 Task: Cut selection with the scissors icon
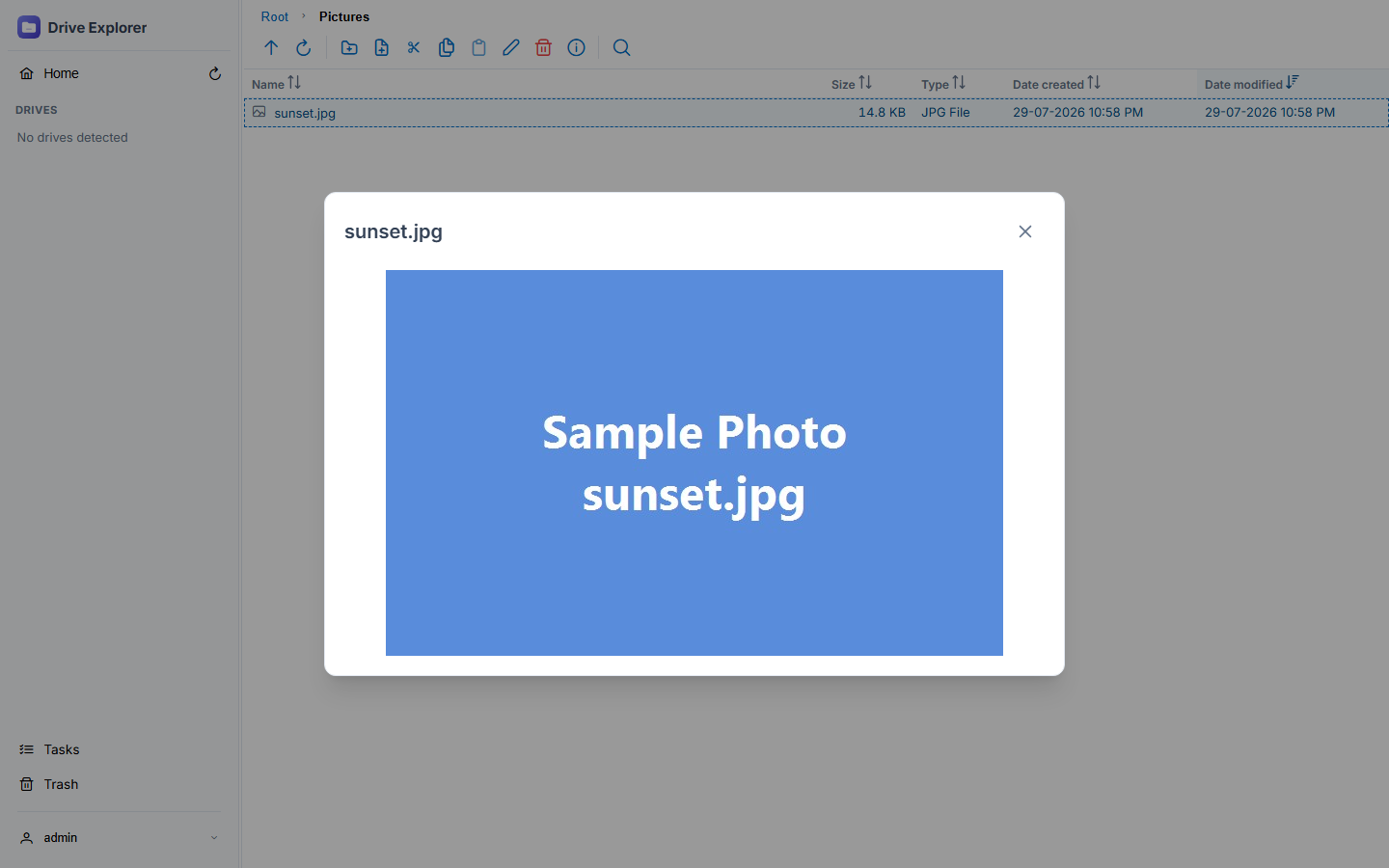point(414,47)
